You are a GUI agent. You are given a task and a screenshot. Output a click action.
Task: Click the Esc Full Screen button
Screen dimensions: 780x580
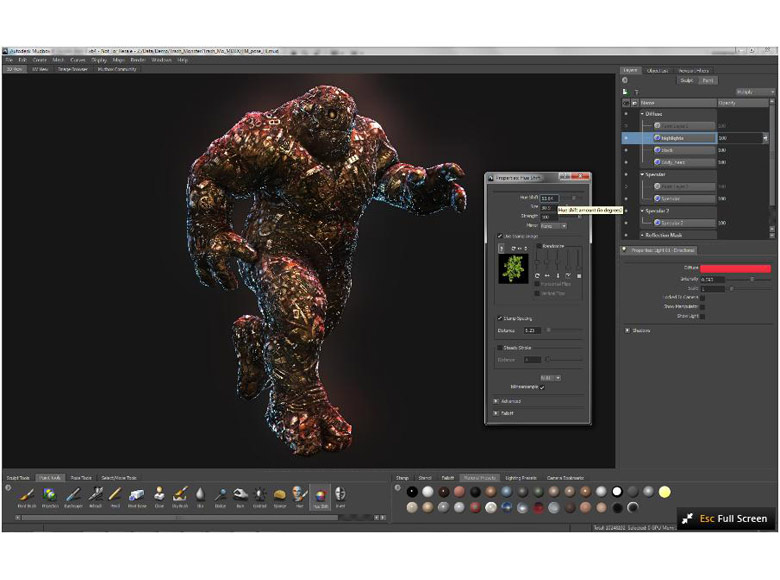pos(726,519)
